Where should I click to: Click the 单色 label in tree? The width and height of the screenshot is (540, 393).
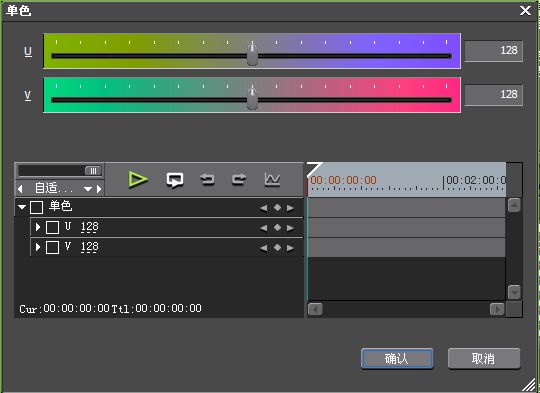click(61, 206)
